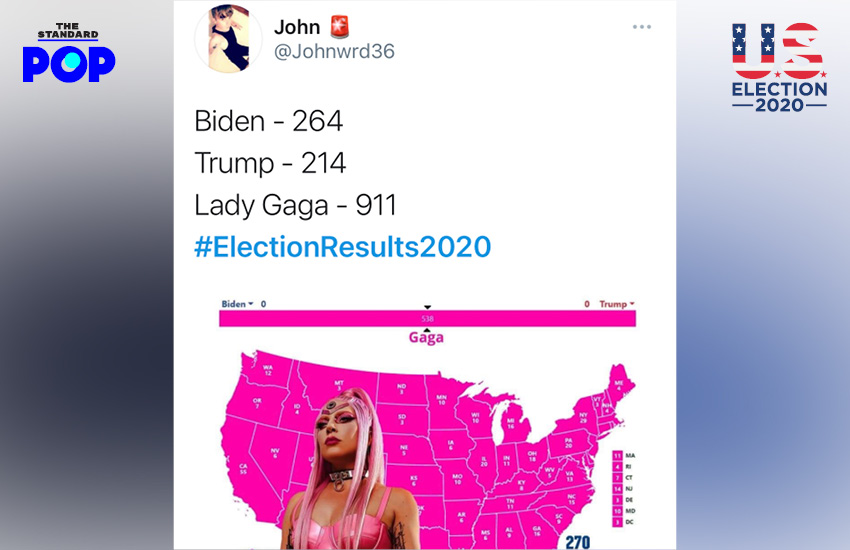Open the Biden dropdown arrow

(x=250, y=303)
